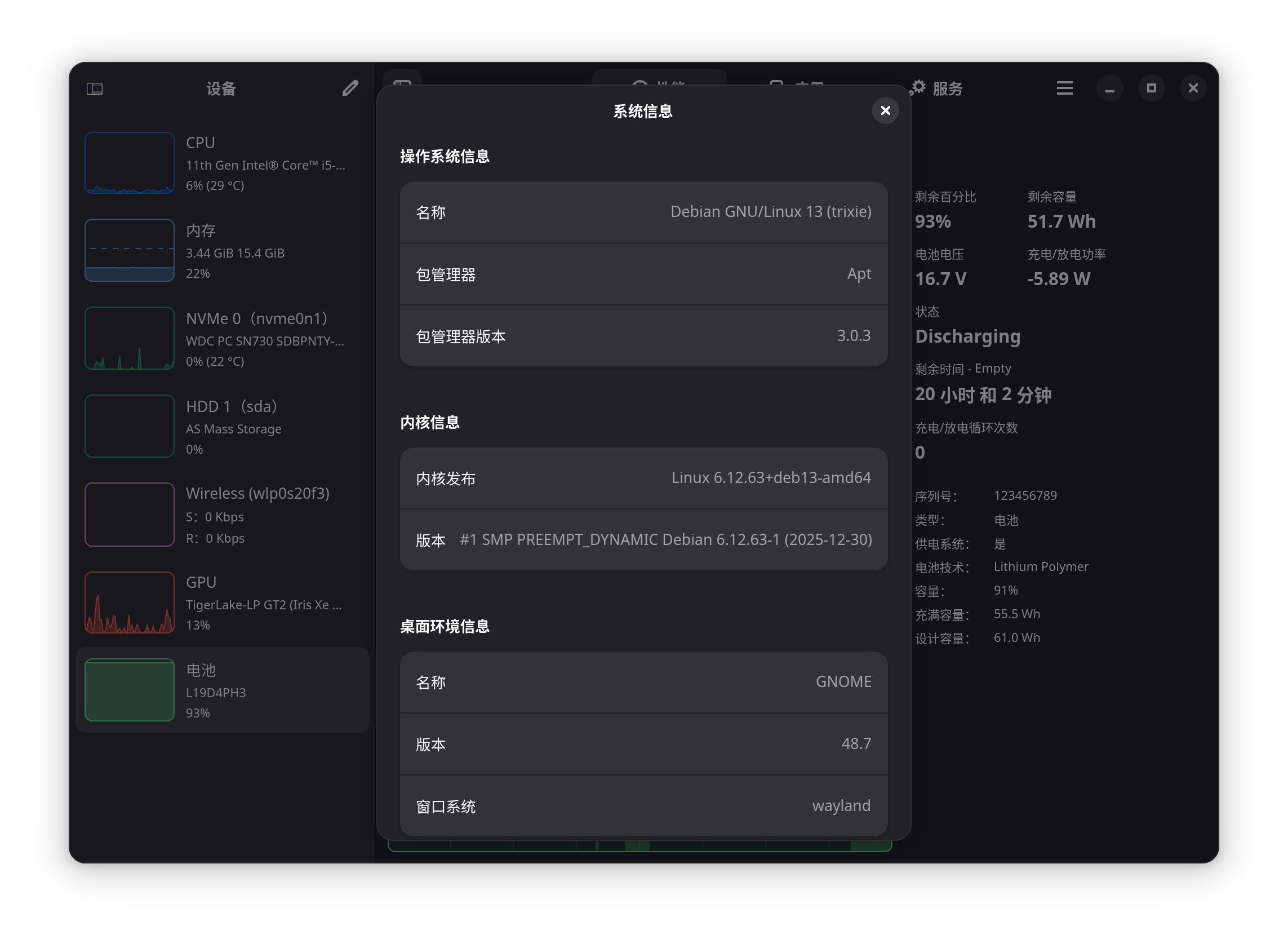Viewport: 1288px width, 939px height.
Task: Click the 内核发布 Linux 6.12.63 row
Action: tap(643, 478)
